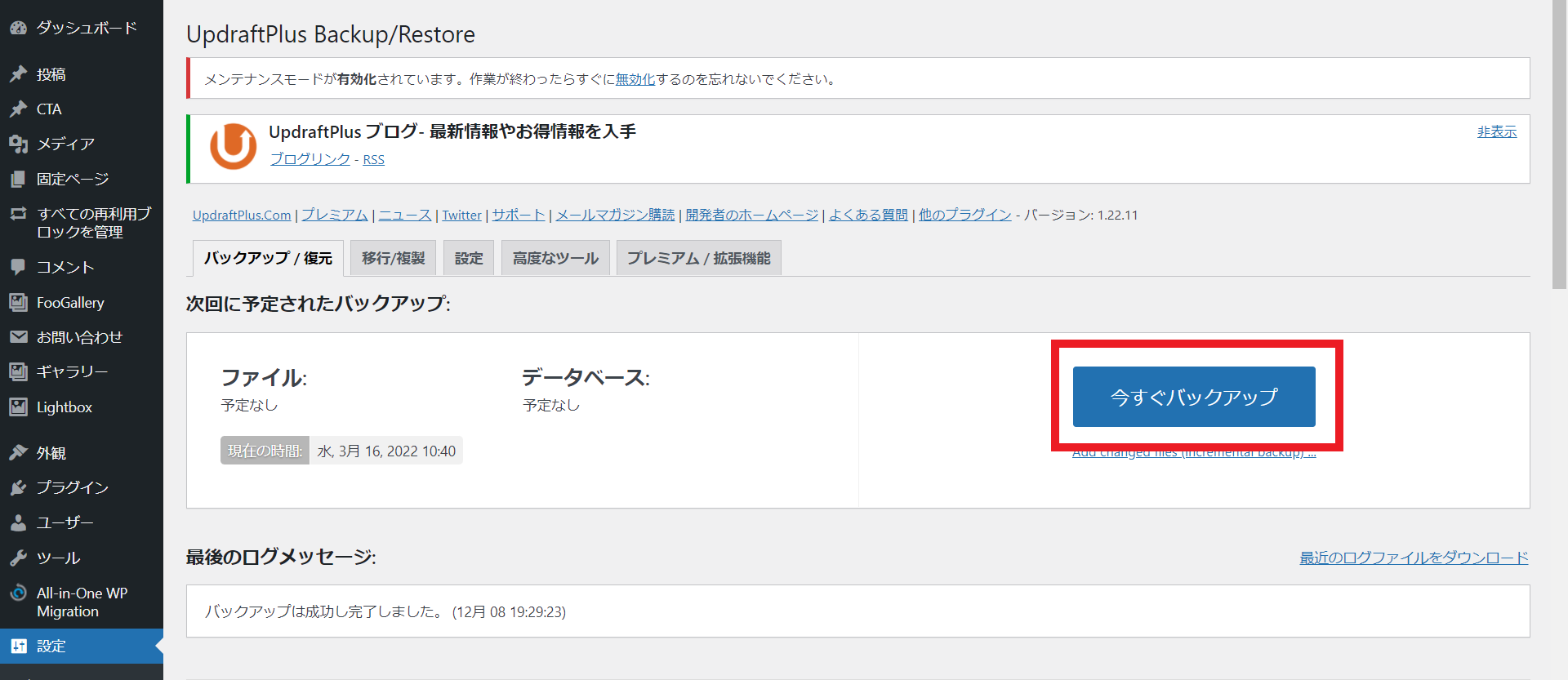Open the プレミアム link in link row
This screenshot has height=680, width=1568.
click(335, 215)
